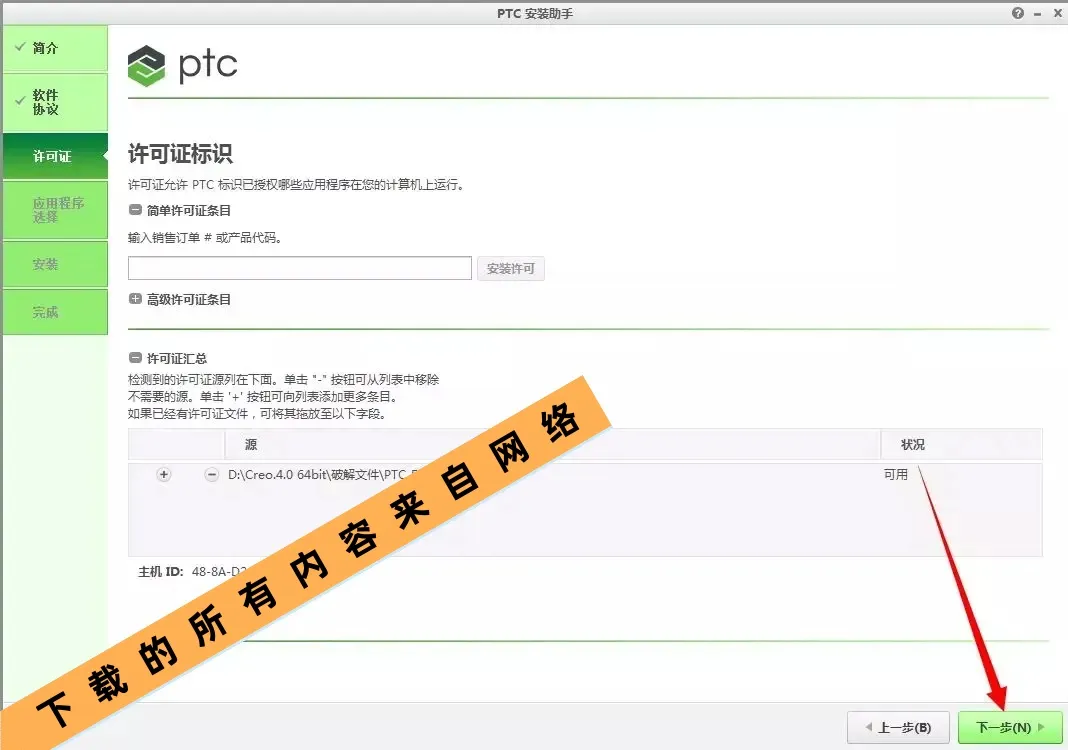Click the 状况 column header

click(x=913, y=445)
